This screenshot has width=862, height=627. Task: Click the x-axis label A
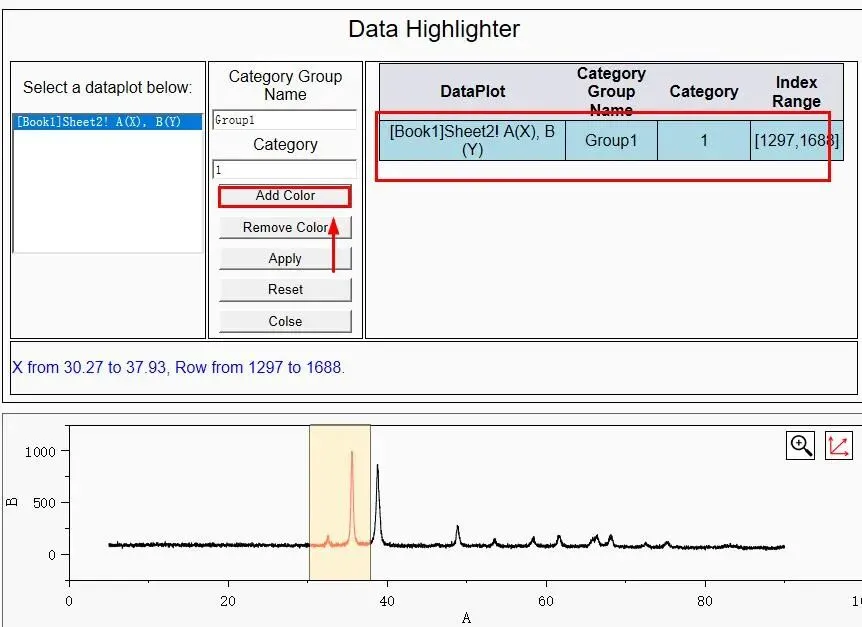coord(466,618)
